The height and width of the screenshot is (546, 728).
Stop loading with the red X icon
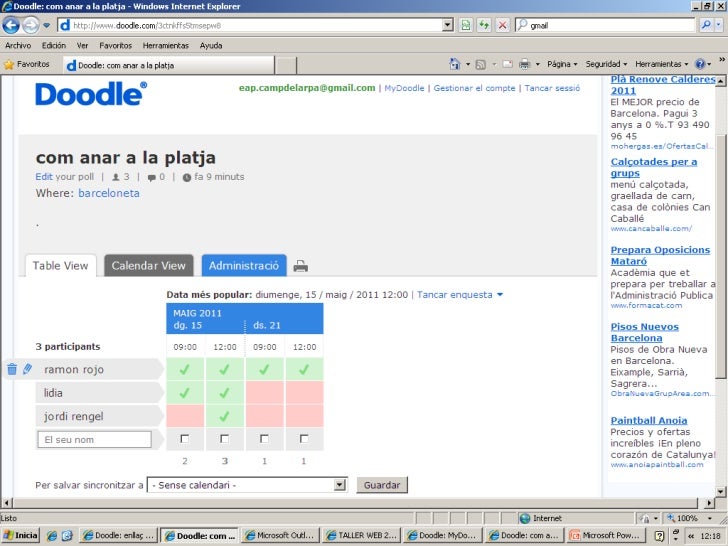point(502,25)
